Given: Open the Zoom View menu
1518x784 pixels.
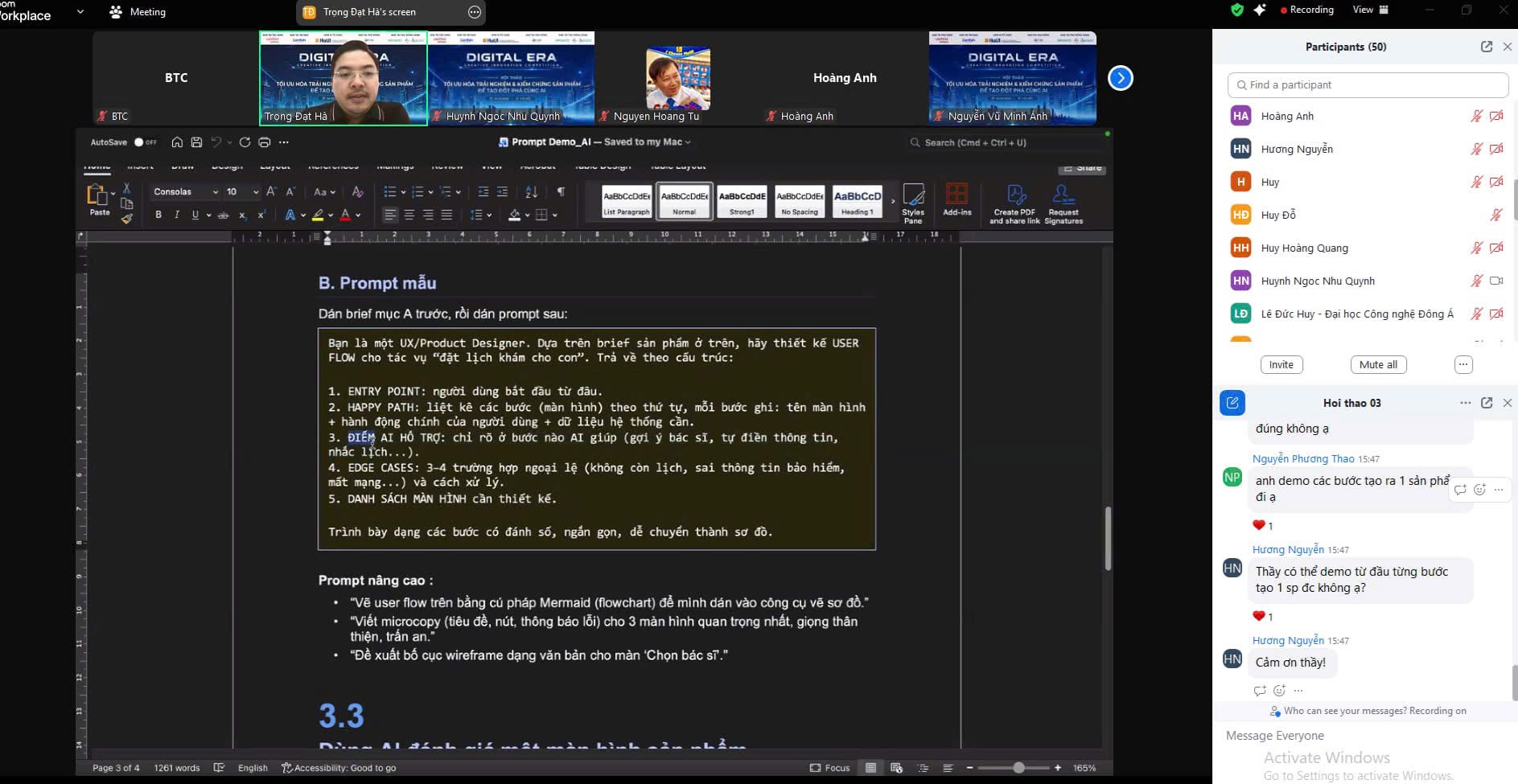Looking at the screenshot, I should tap(1370, 10).
